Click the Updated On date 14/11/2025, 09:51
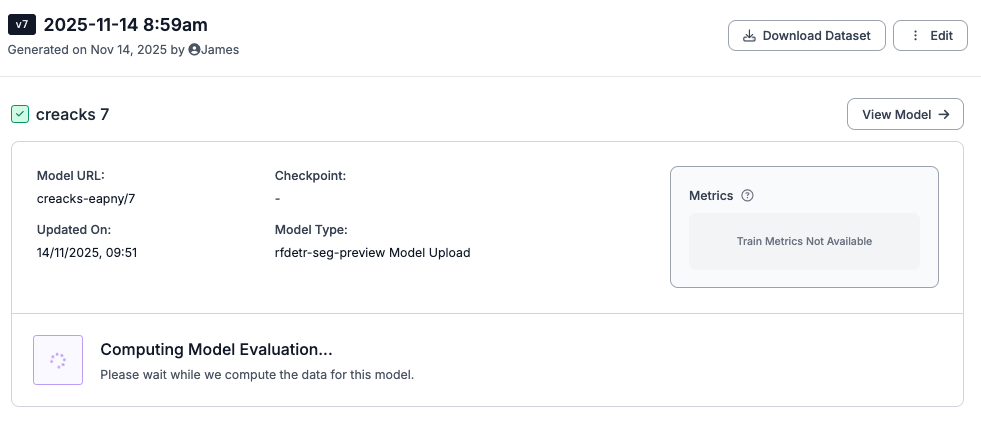Screen dimensions: 981x433 tap(87, 252)
